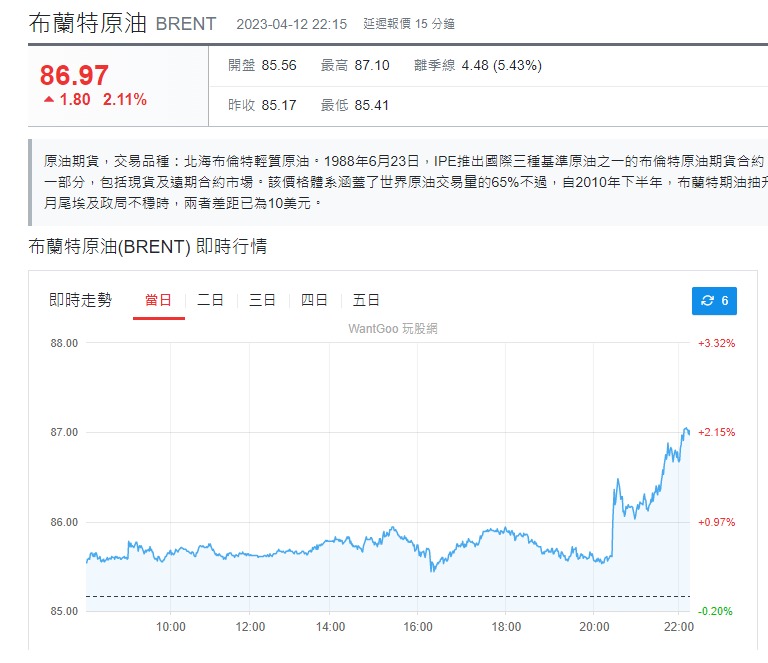Switch to the 五日 tab
The image size is (768, 663).
(366, 300)
